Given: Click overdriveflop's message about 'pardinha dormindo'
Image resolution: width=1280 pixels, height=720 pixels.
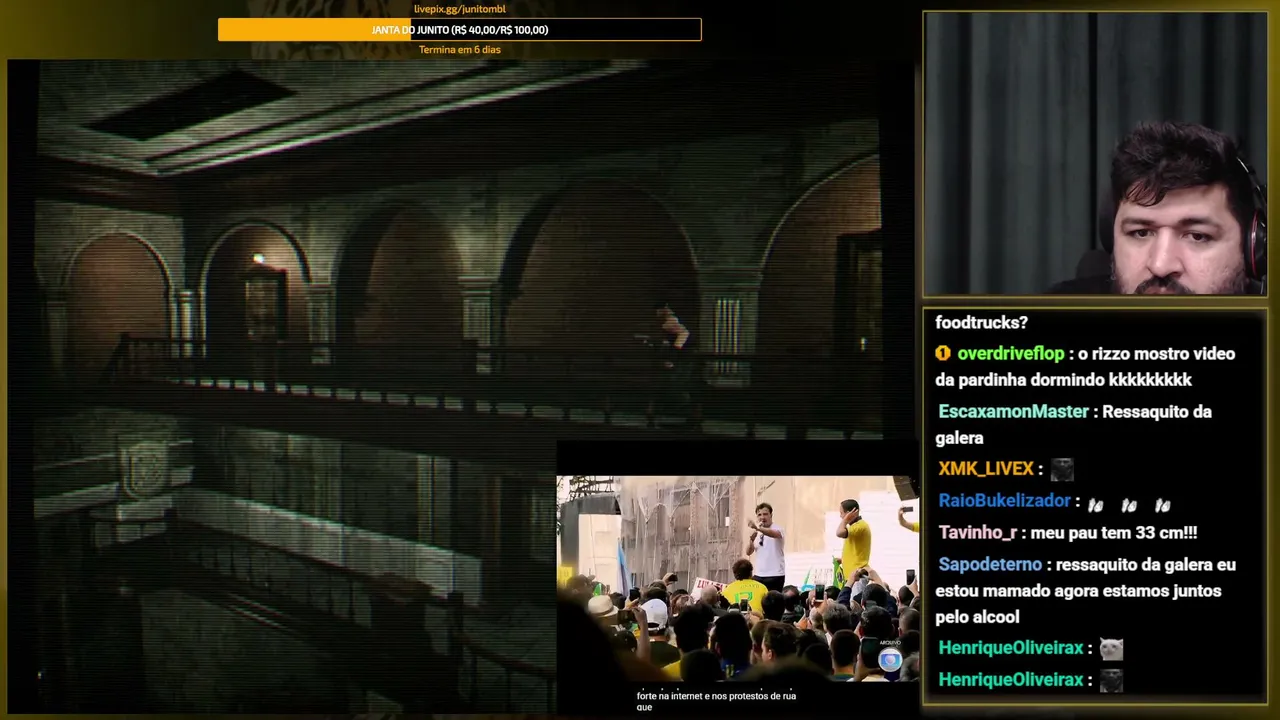Looking at the screenshot, I should click(1085, 367).
